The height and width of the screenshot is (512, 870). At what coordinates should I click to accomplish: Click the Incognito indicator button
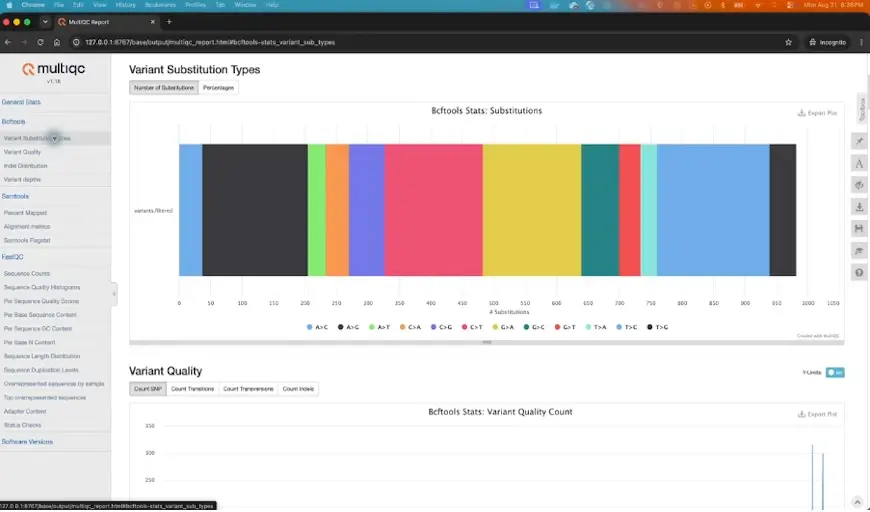827,42
